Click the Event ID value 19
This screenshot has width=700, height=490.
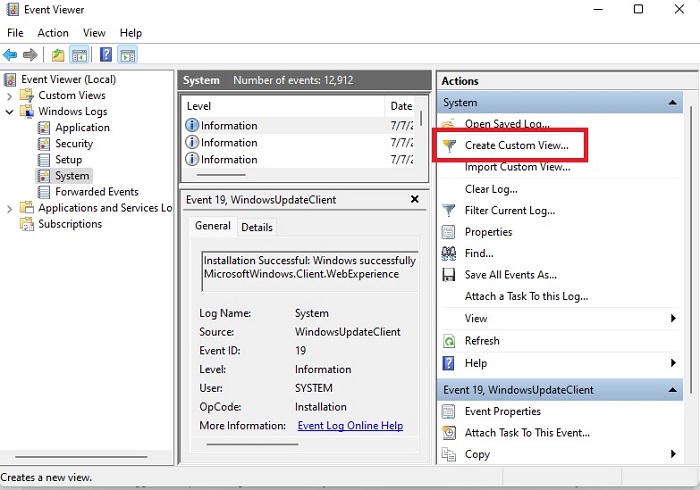[300, 351]
